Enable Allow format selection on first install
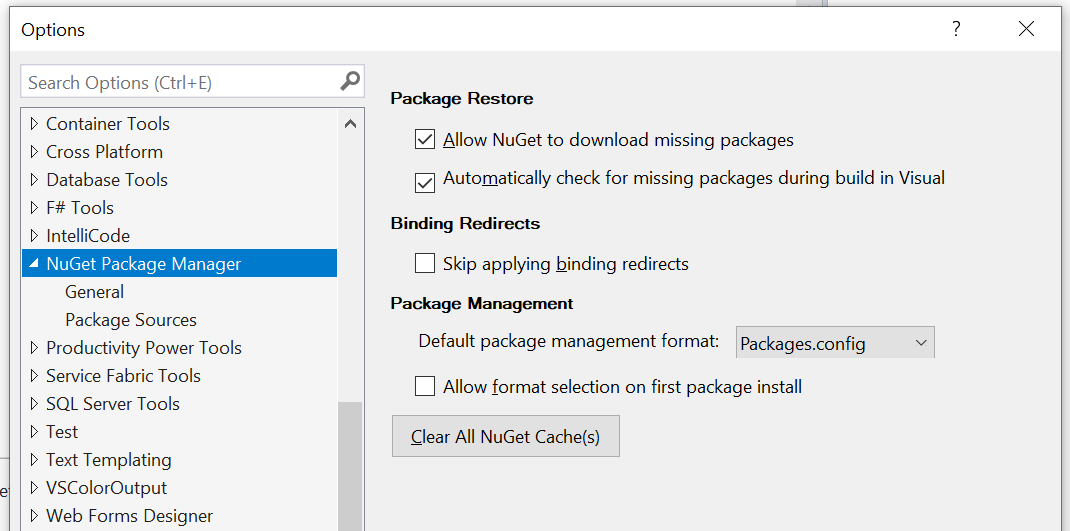Viewport: 1070px width, 531px height. pos(424,387)
